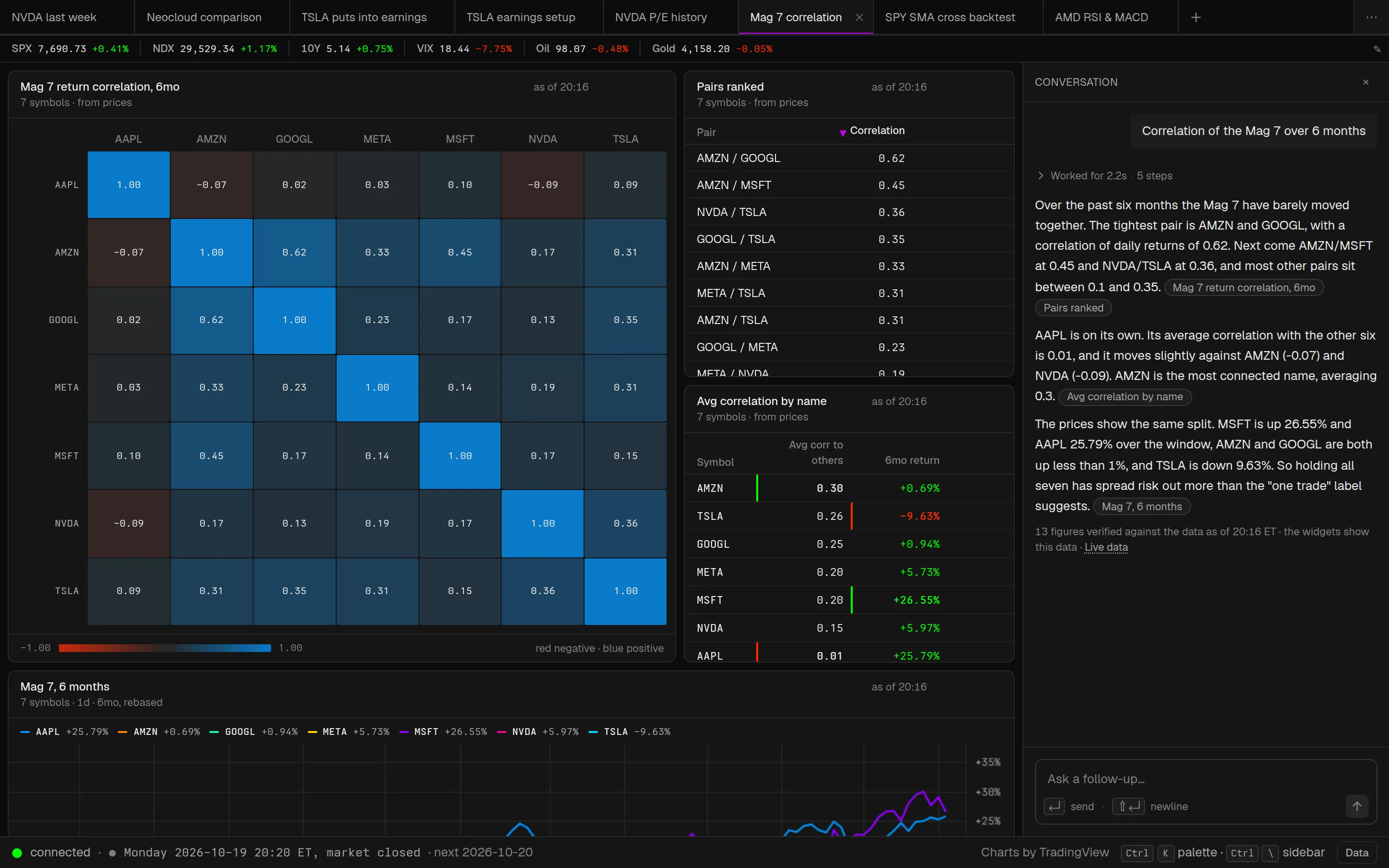Click the AAPL–NVDA -0.09 heatmap cell in AAPL row
This screenshot has width=1389, height=868.
click(x=543, y=185)
